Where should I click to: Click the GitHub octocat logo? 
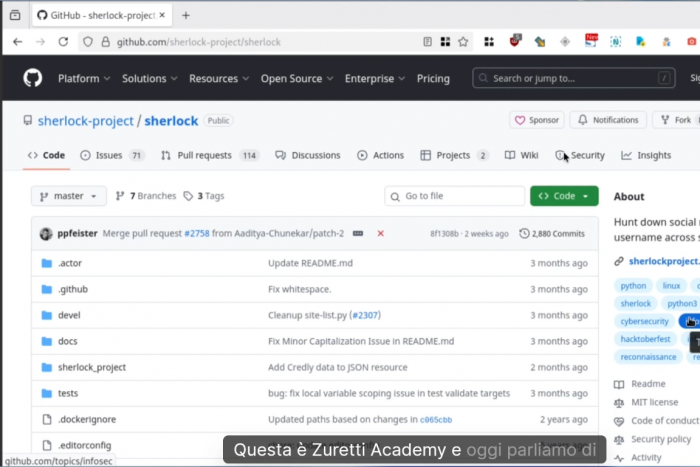point(33,78)
